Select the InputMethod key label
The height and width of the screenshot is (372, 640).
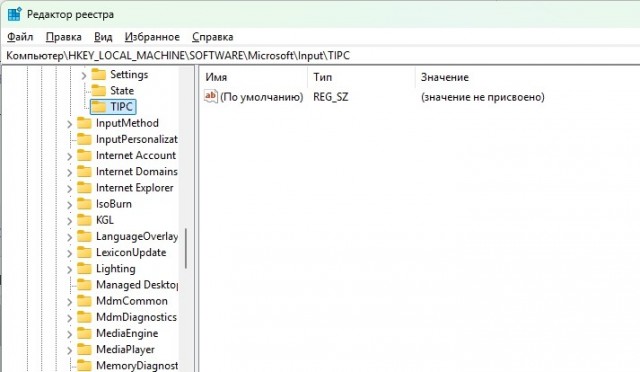[x=127, y=123]
